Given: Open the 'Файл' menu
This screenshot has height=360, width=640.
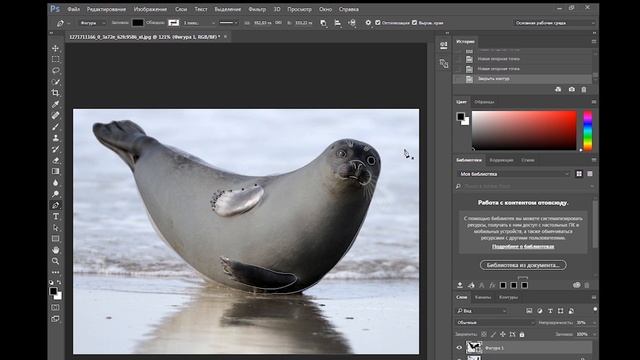Looking at the screenshot, I should 73,9.
